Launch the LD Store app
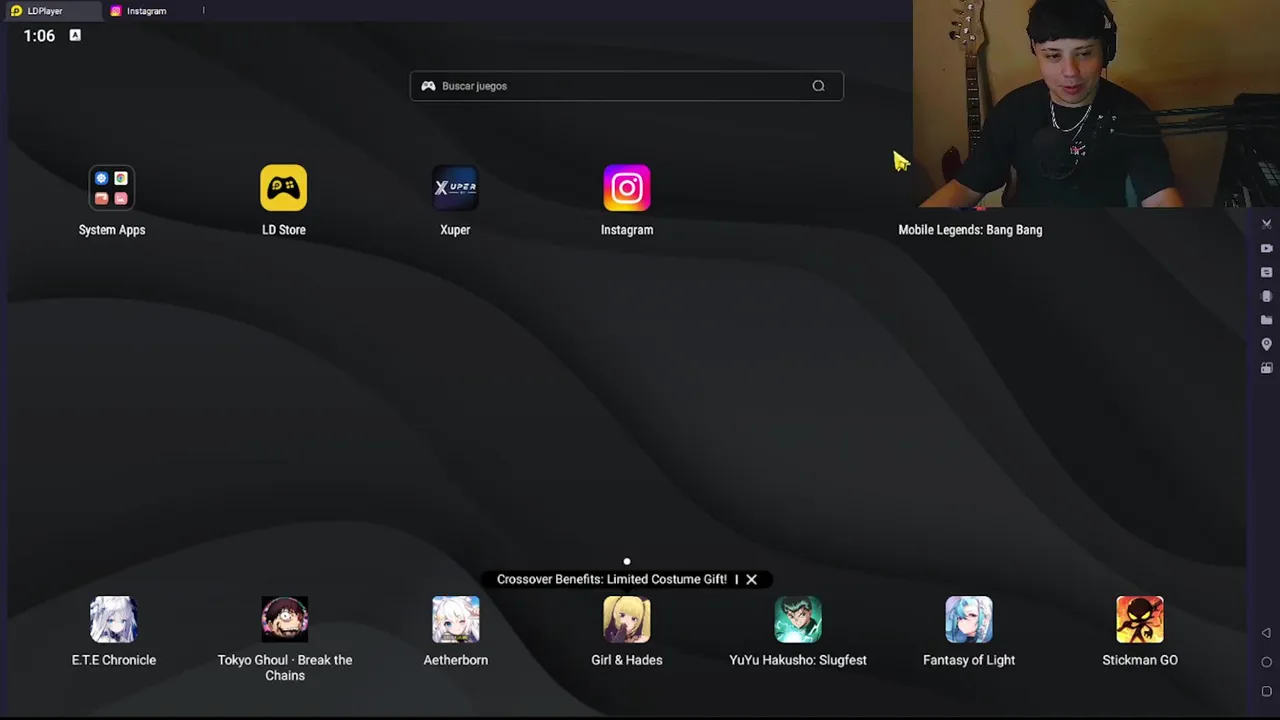The height and width of the screenshot is (720, 1280). click(x=283, y=188)
